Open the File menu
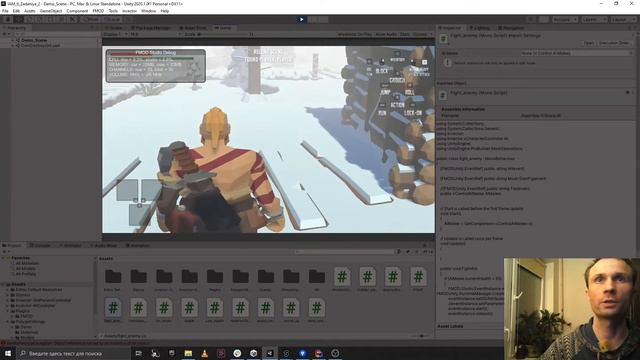Image resolution: width=640 pixels, height=360 pixels. click(x=5, y=11)
